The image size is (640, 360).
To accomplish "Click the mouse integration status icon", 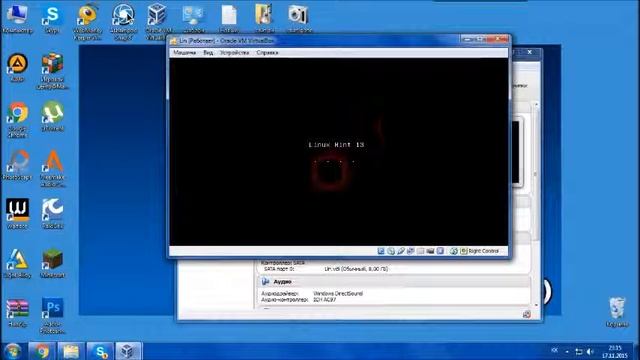I will [453, 251].
